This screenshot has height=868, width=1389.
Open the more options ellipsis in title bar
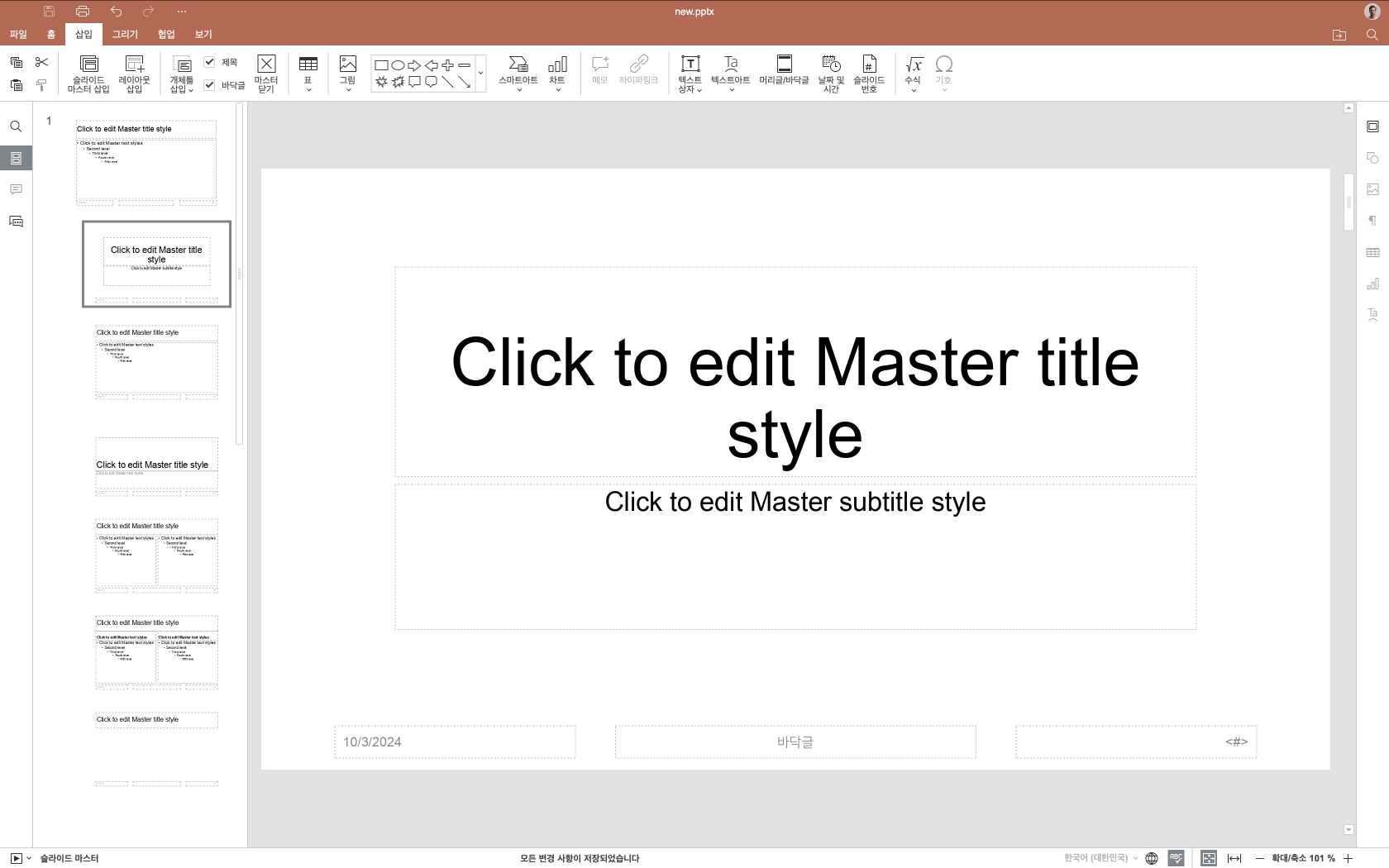182,12
